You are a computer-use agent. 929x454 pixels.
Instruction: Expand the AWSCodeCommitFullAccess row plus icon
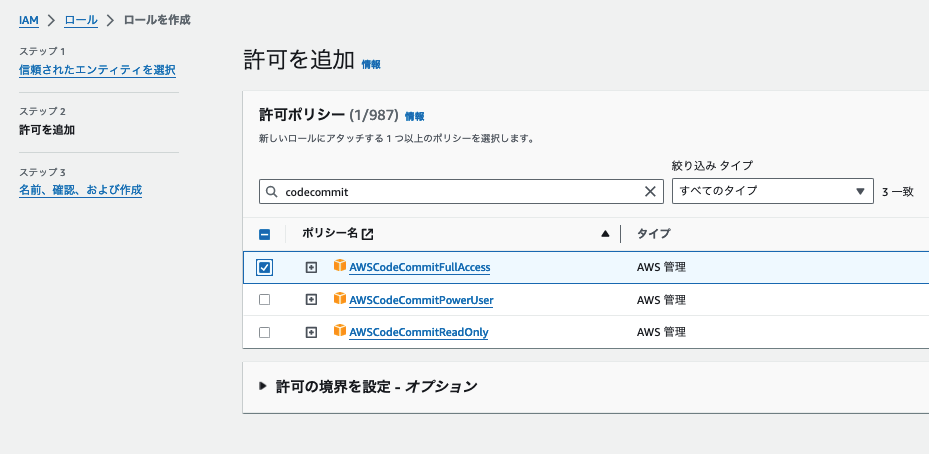pyautogui.click(x=311, y=267)
